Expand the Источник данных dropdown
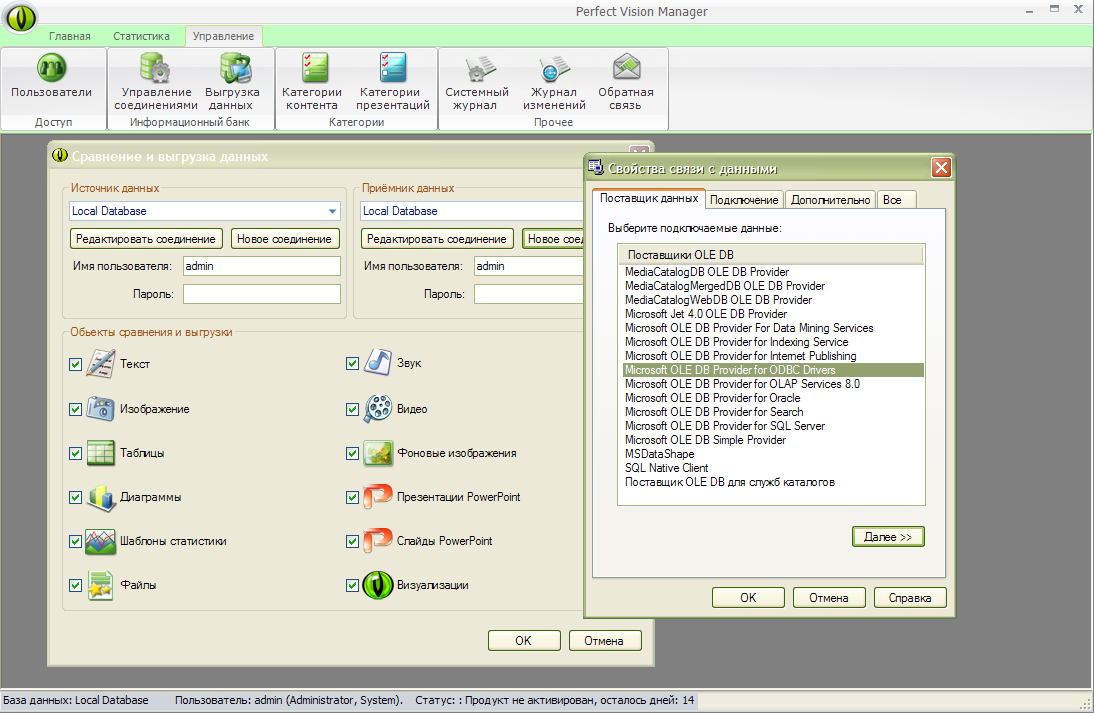Screen dimensions: 1094x713 [332, 211]
